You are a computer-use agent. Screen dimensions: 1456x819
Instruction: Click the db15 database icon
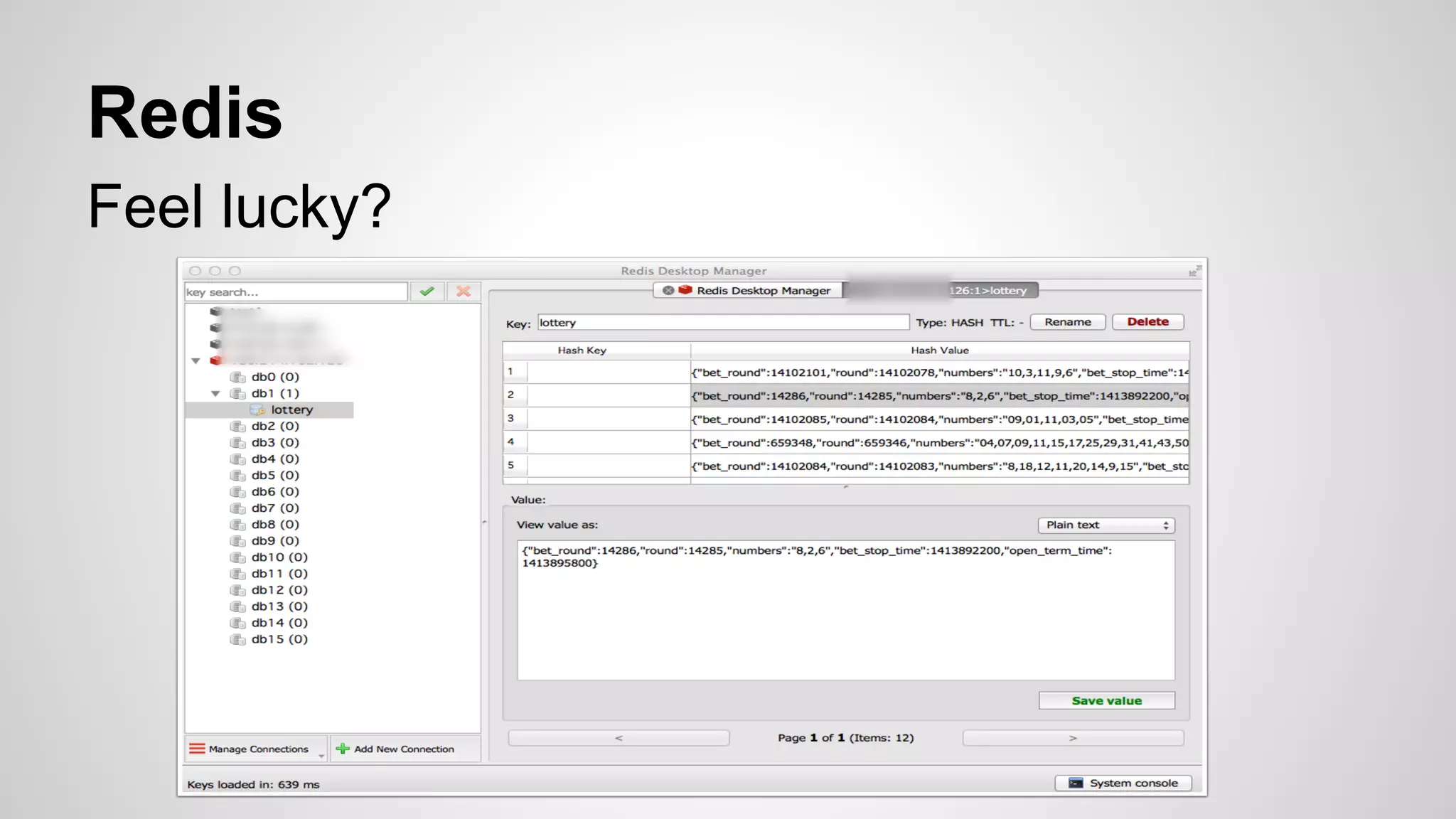pyautogui.click(x=237, y=639)
